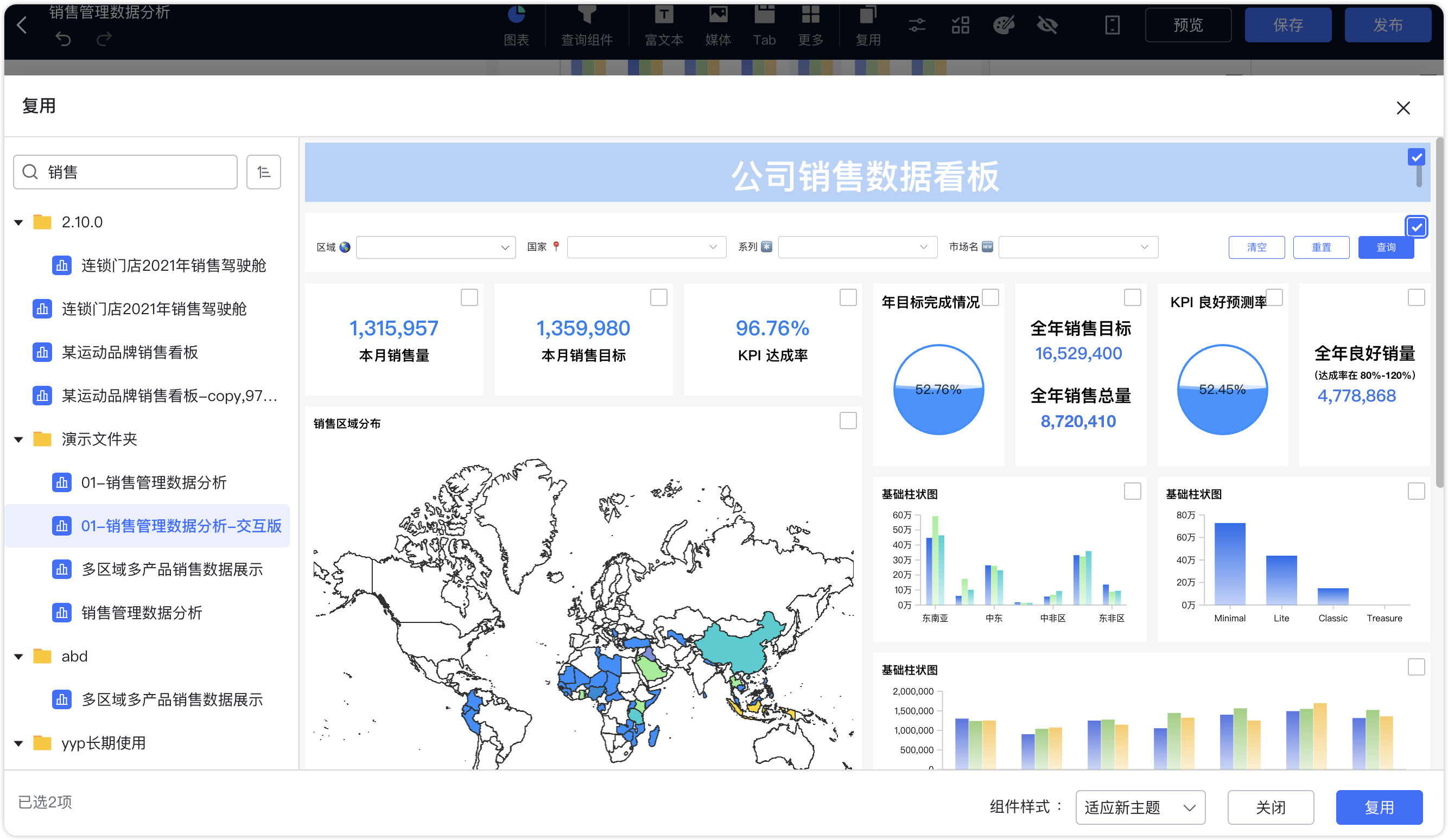Click the pin icon next to 国家

(x=556, y=246)
